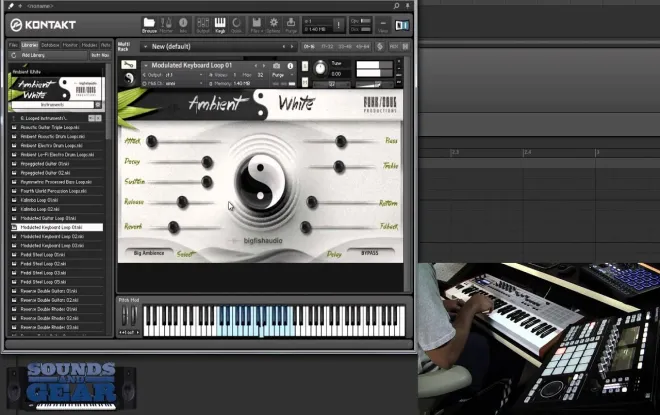This screenshot has height=415, width=660.
Task: Toggle instrument Mute button
Action: 305,82
